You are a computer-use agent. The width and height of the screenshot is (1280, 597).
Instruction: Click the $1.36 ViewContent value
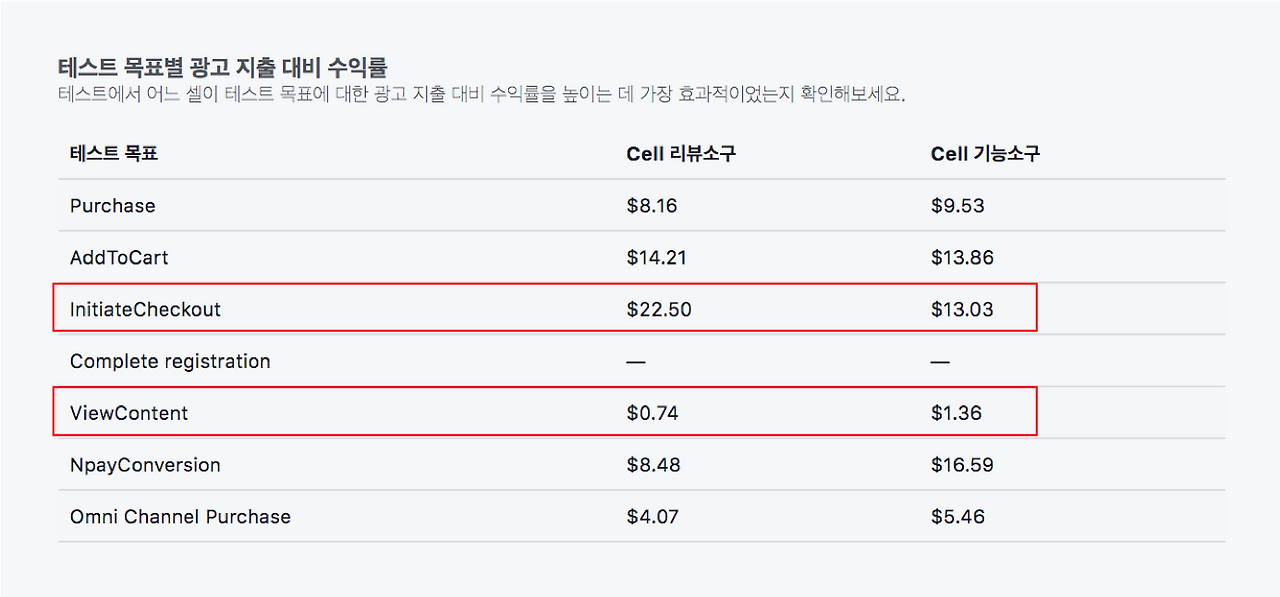(956, 414)
